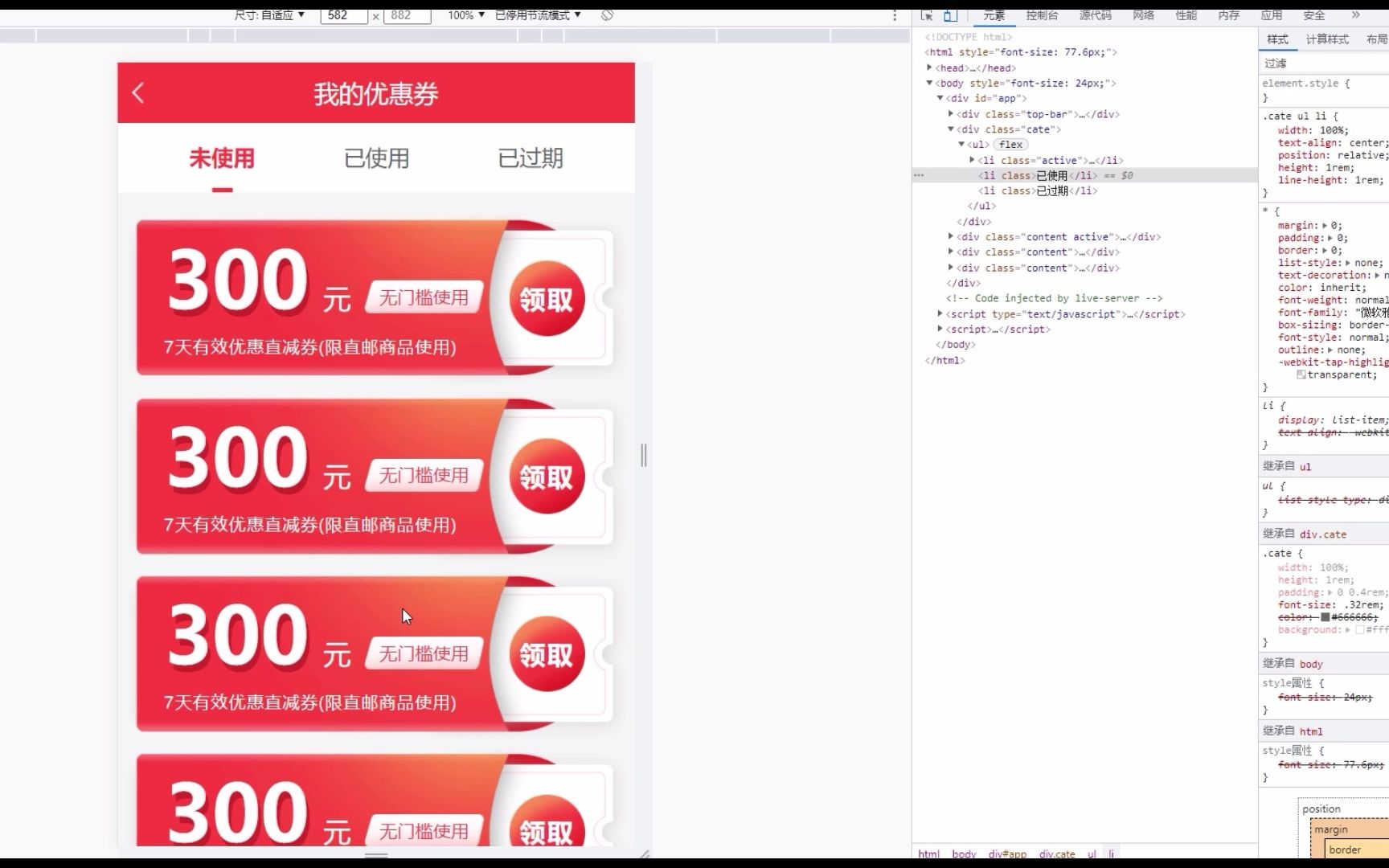Select the li 已过期 node in DOM tree
Screen dimensions: 1389x868
1037,190
